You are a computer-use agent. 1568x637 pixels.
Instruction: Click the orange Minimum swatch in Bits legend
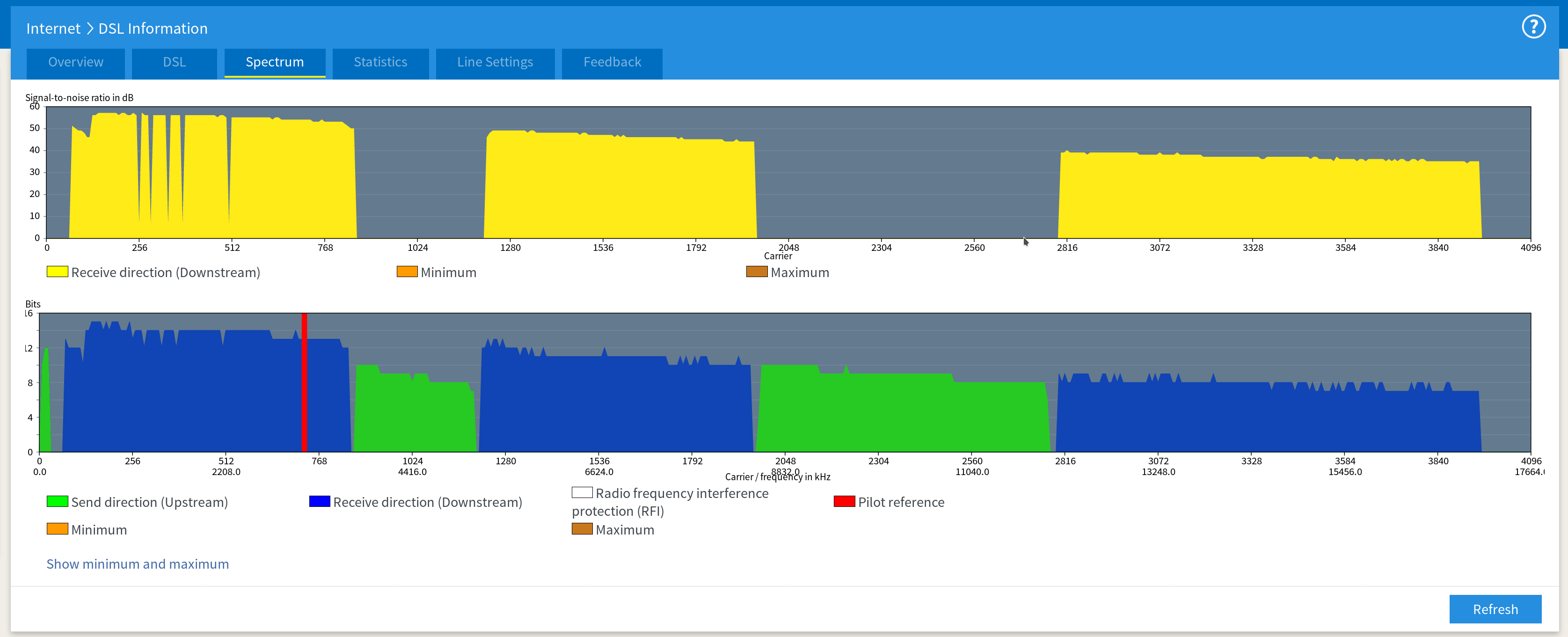point(57,528)
